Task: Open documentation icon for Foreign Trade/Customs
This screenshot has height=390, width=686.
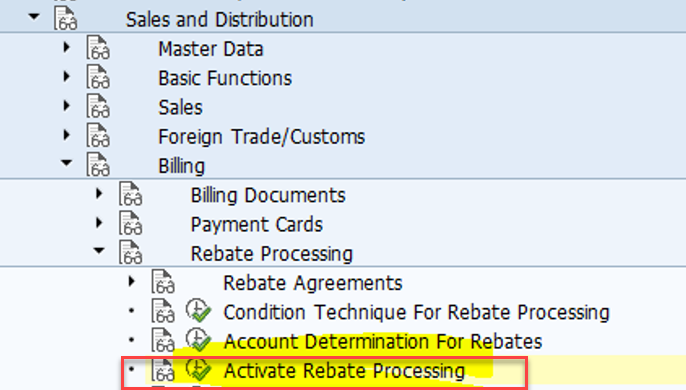Action: [x=98, y=136]
